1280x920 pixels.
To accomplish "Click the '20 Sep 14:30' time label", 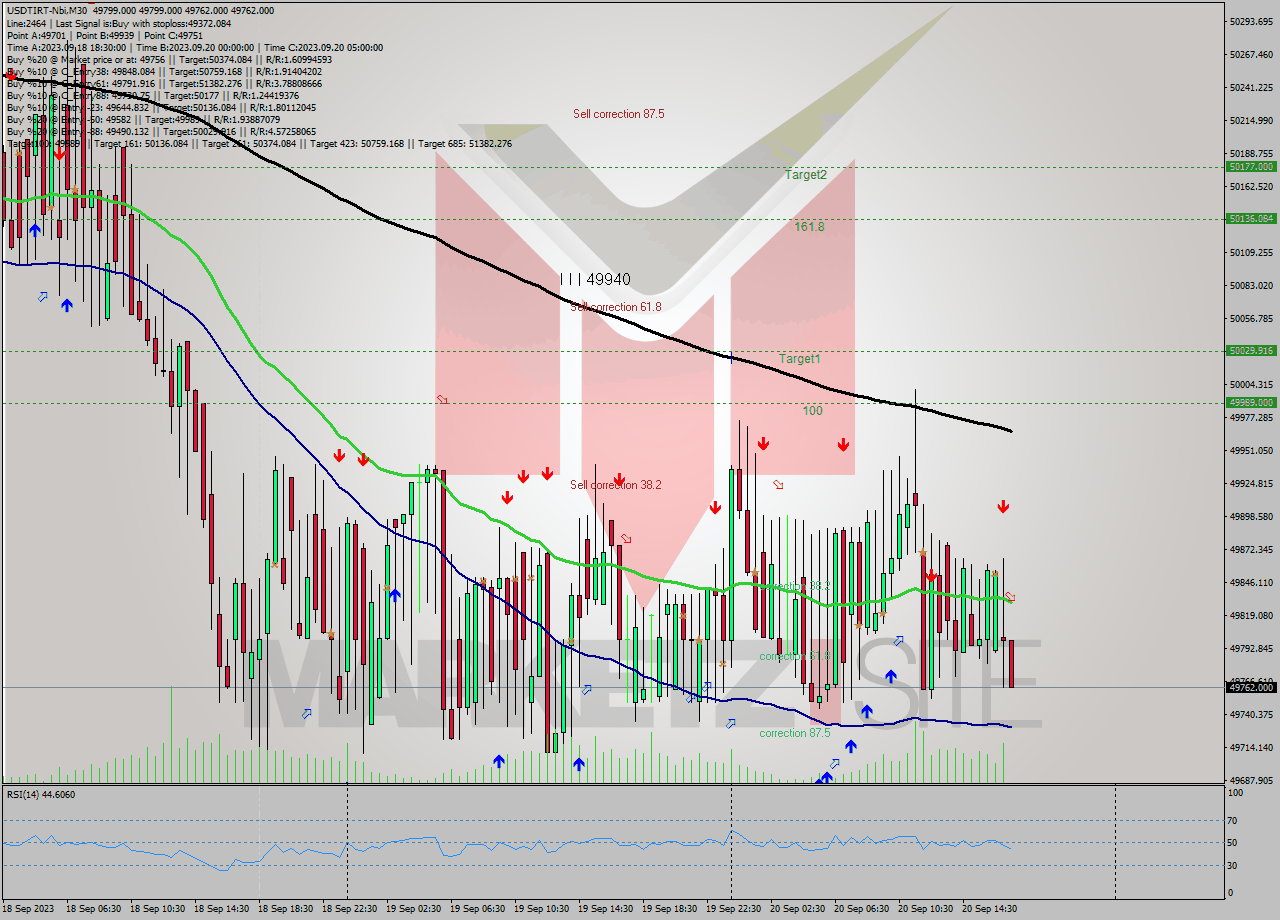I will tap(989, 908).
